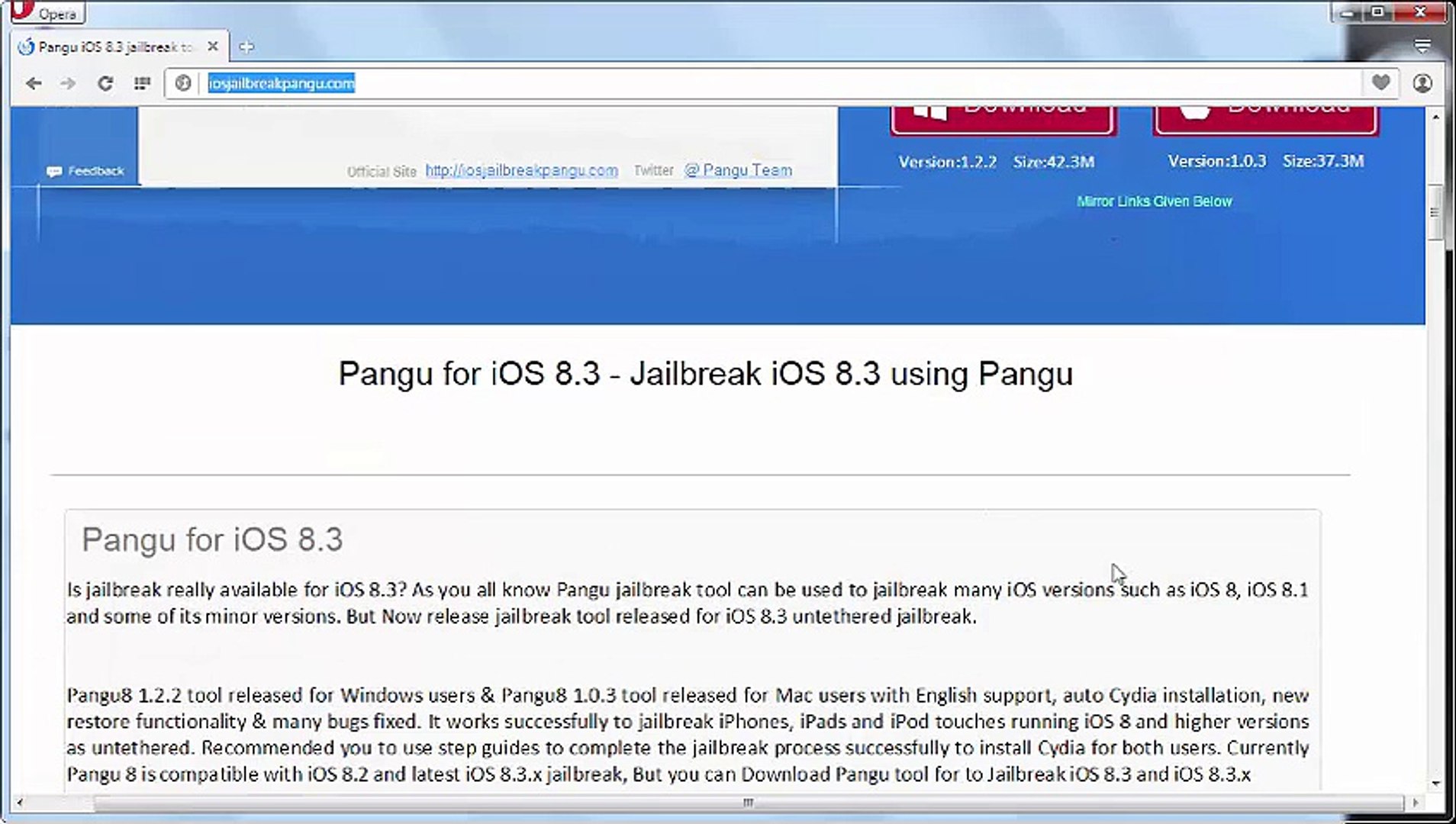Open the tab menu chevron at top right
The height and width of the screenshot is (824, 1456).
[1421, 44]
